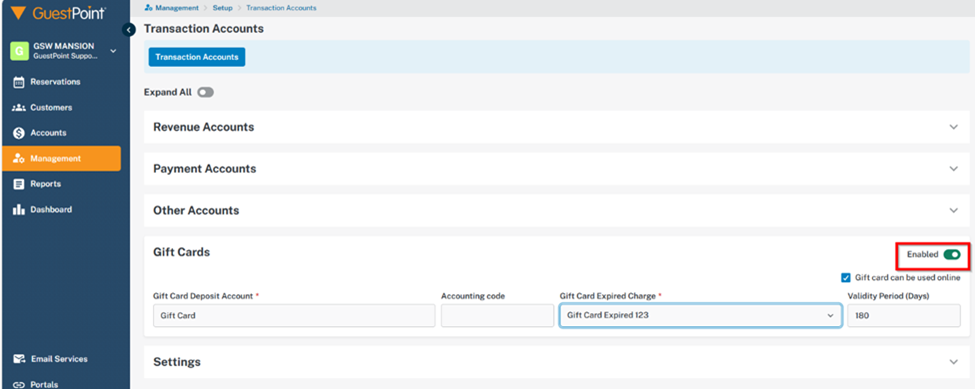
Task: Click the Reports document icon
Action: tap(18, 184)
